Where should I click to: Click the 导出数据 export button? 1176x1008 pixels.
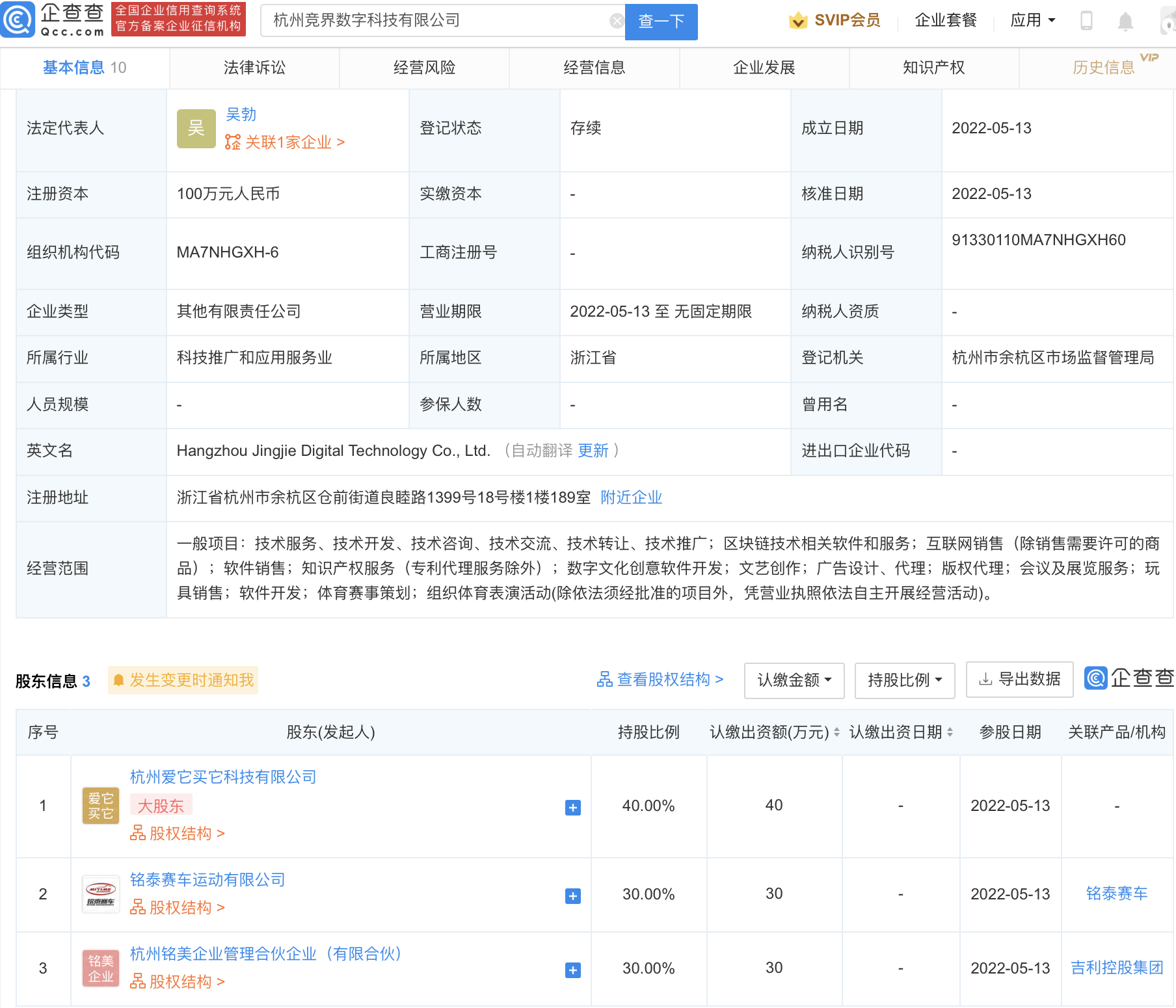(x=1019, y=680)
